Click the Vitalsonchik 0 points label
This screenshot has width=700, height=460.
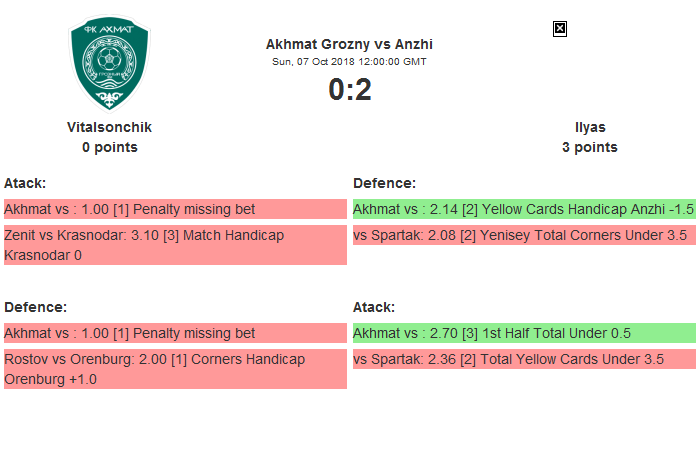pos(109,147)
